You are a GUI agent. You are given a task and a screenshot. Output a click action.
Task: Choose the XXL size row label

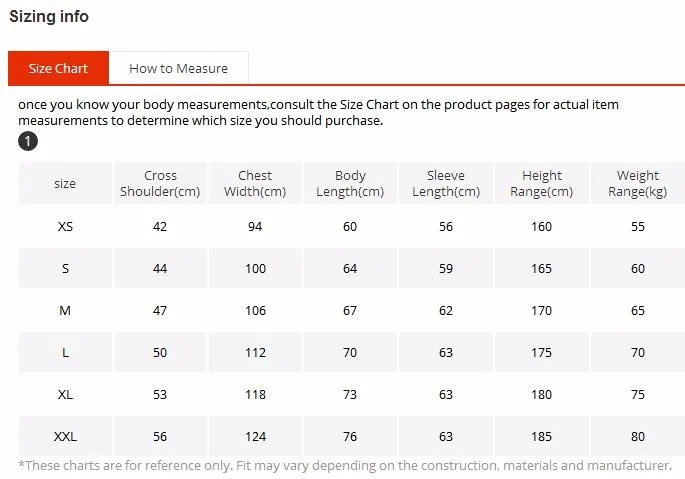65,437
